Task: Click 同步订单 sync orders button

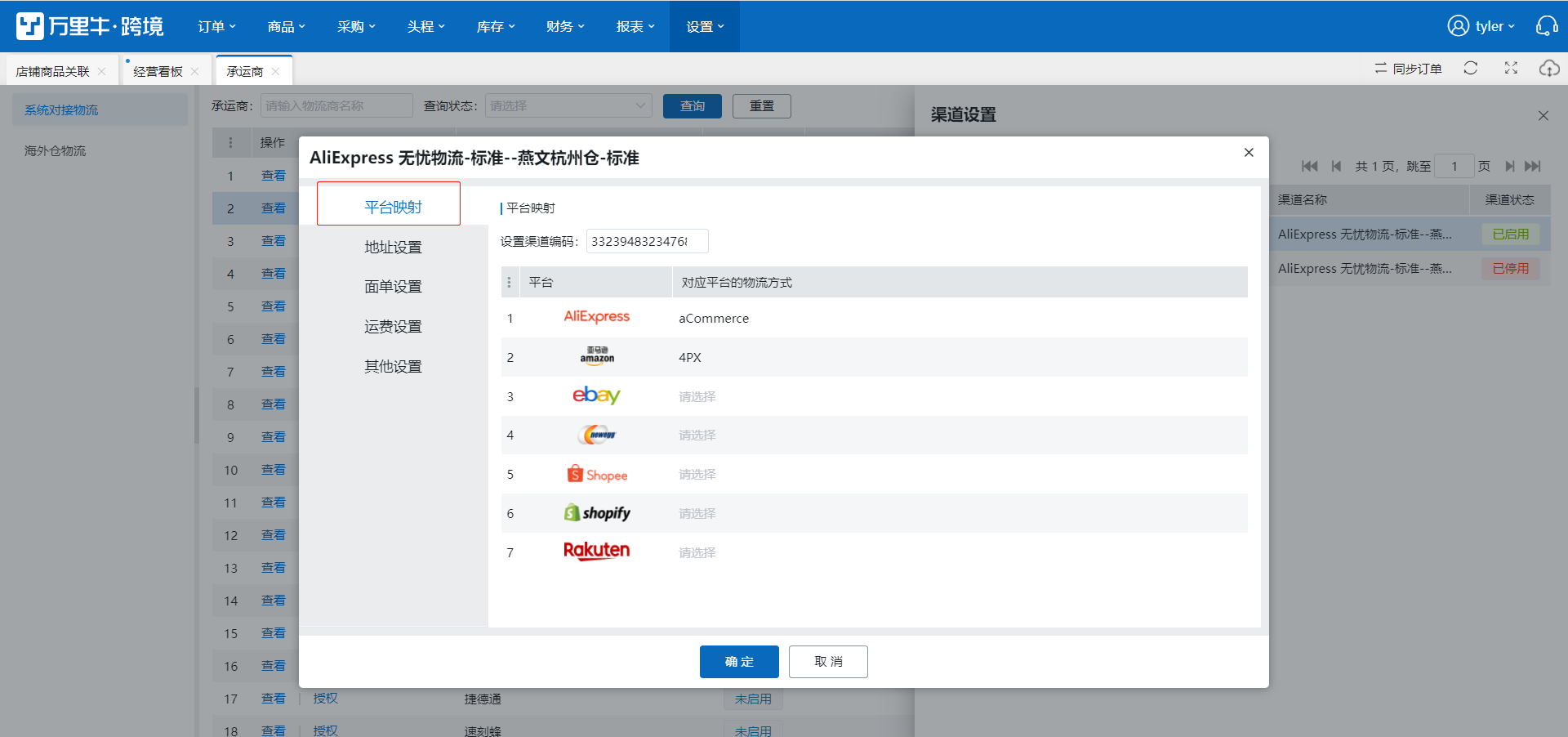Action: tap(1409, 69)
